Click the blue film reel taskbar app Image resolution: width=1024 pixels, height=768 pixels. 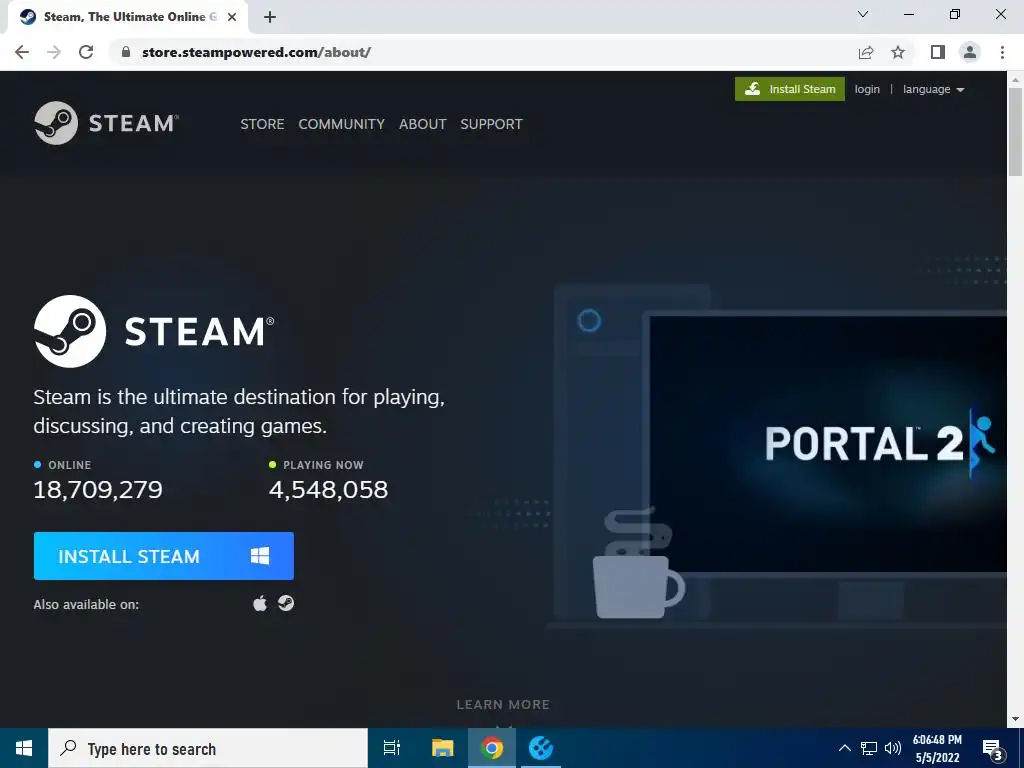(x=541, y=748)
